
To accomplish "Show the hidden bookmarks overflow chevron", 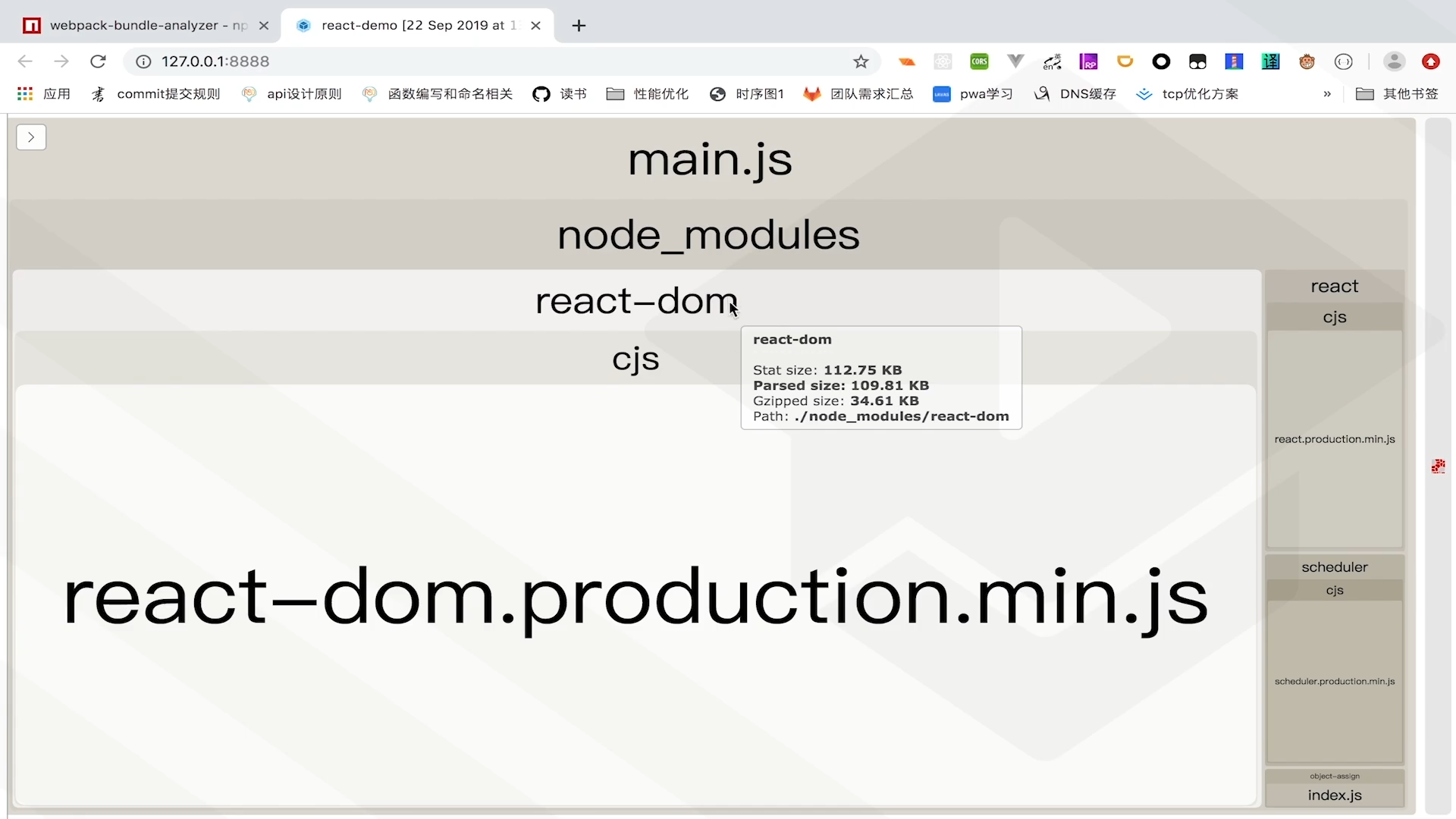I will click(x=1327, y=94).
